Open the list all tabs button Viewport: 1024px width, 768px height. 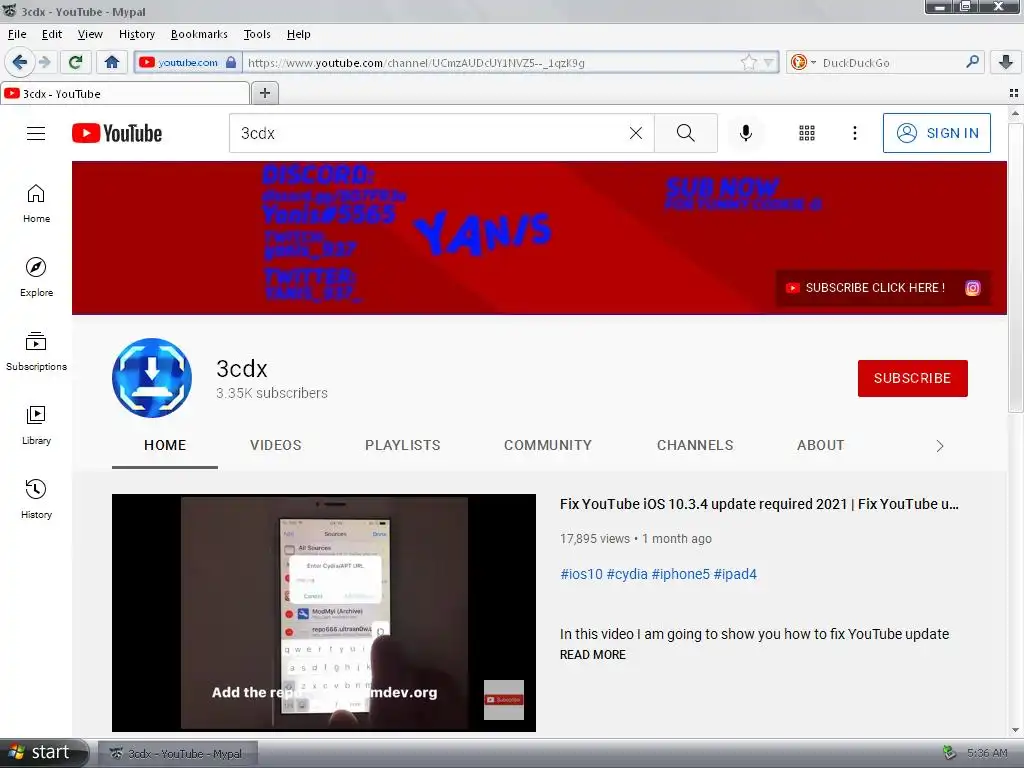pyautogui.click(x=1014, y=93)
